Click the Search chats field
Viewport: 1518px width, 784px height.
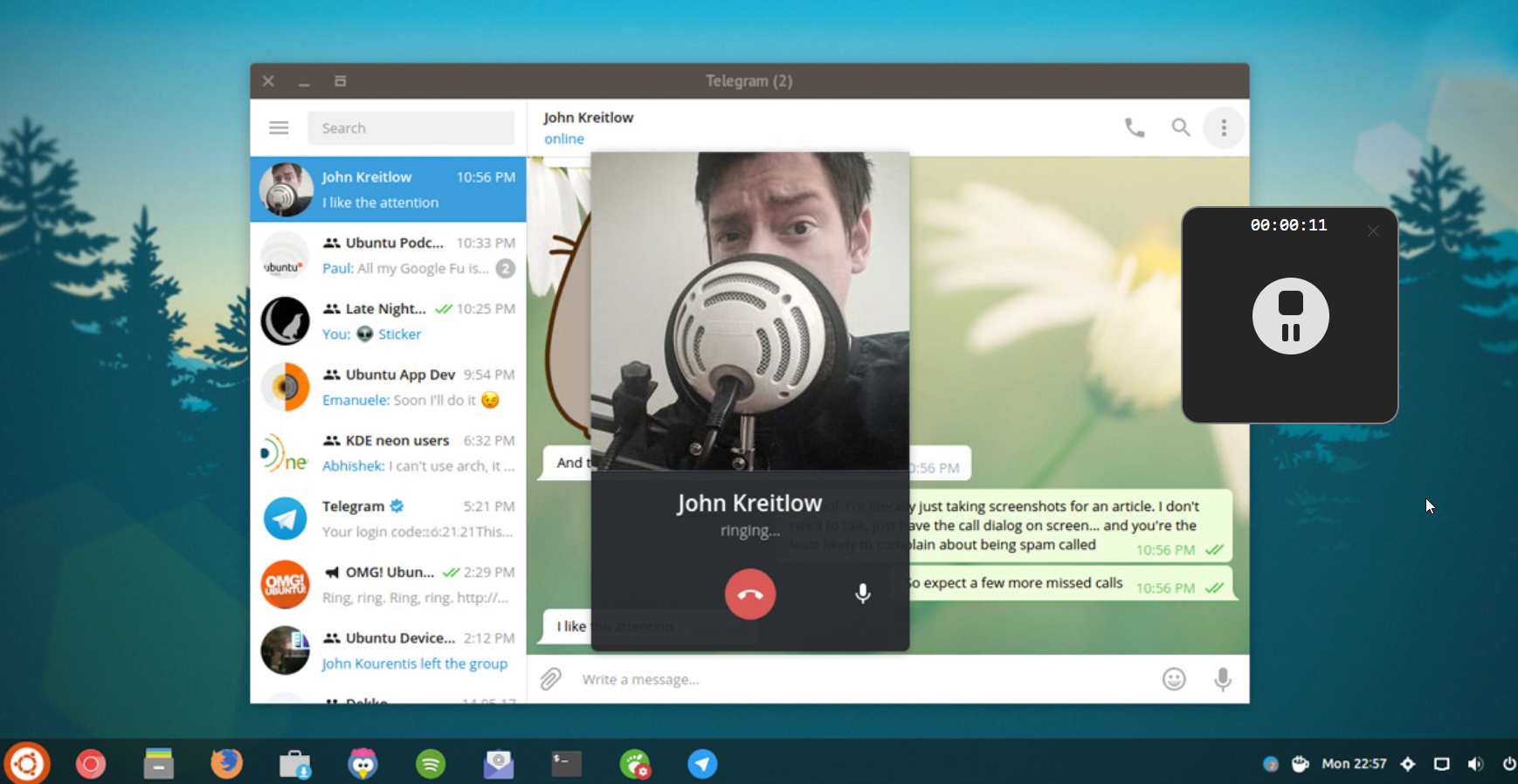pyautogui.click(x=411, y=128)
